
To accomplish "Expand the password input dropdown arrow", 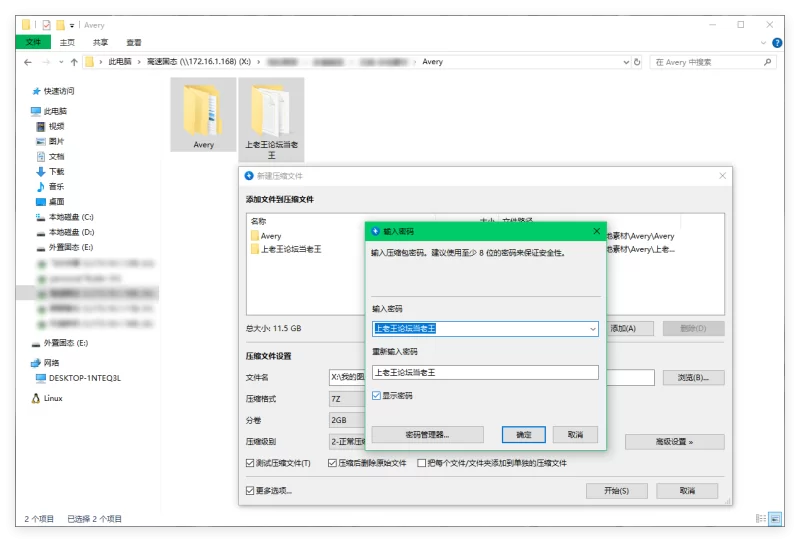I will point(592,329).
